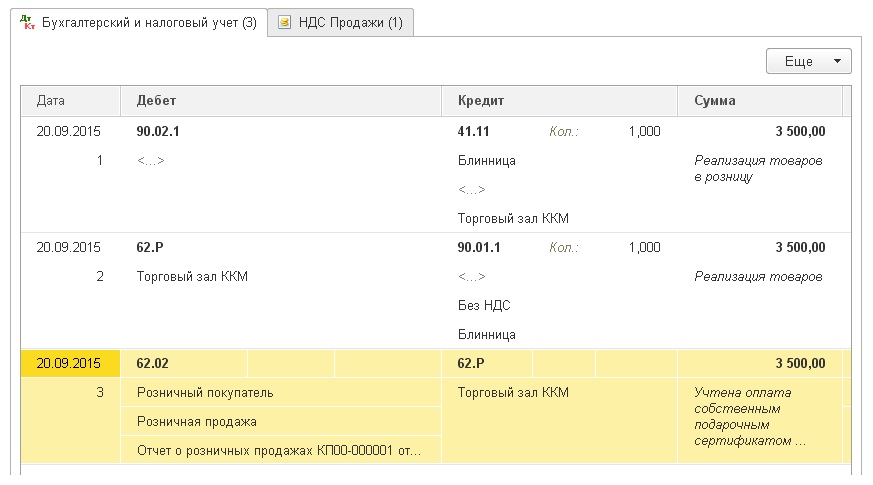Select Блинница under account 41.11
The image size is (873, 485).
pyautogui.click(x=487, y=161)
